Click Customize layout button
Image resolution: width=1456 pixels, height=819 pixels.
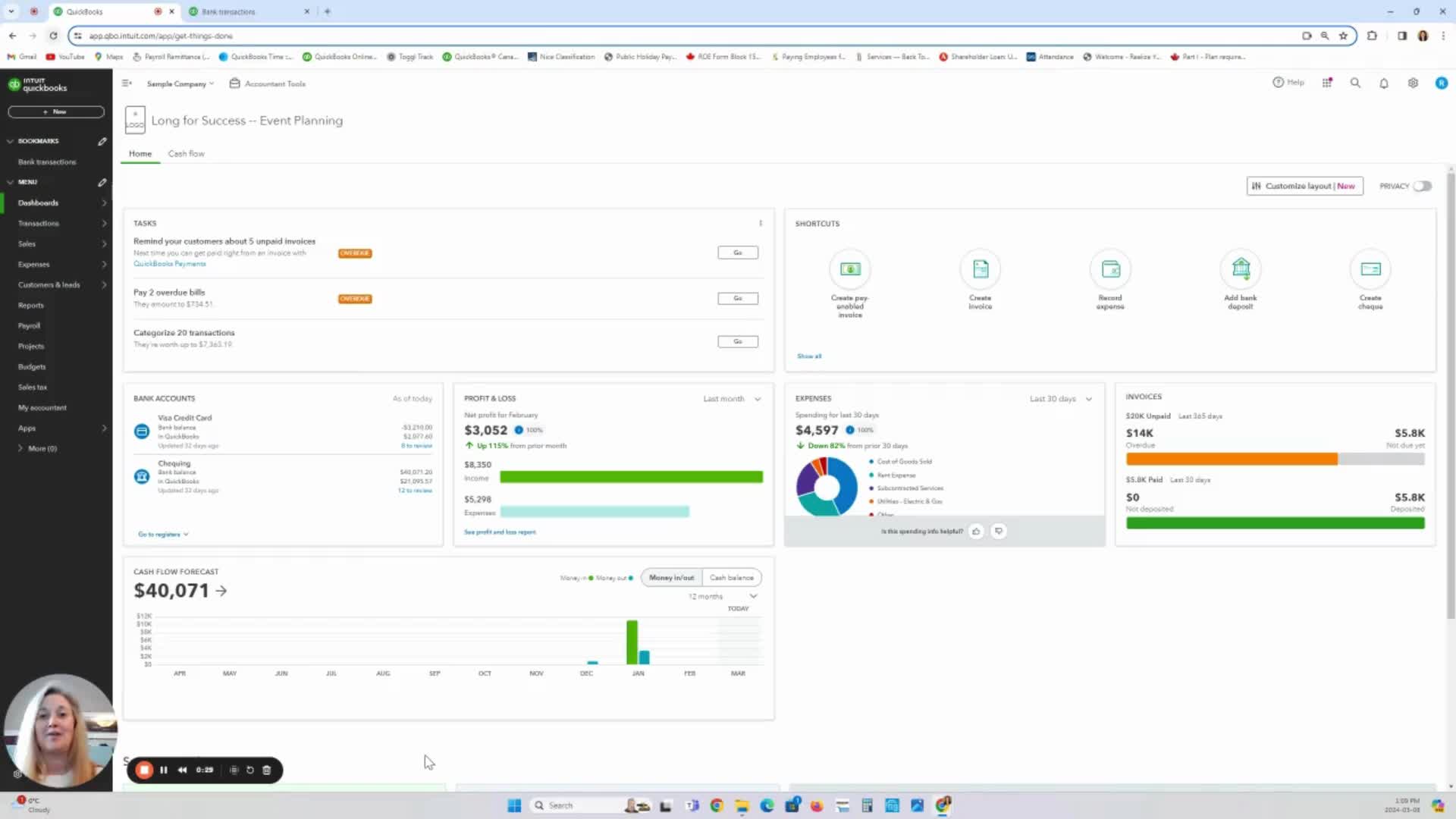1304,186
